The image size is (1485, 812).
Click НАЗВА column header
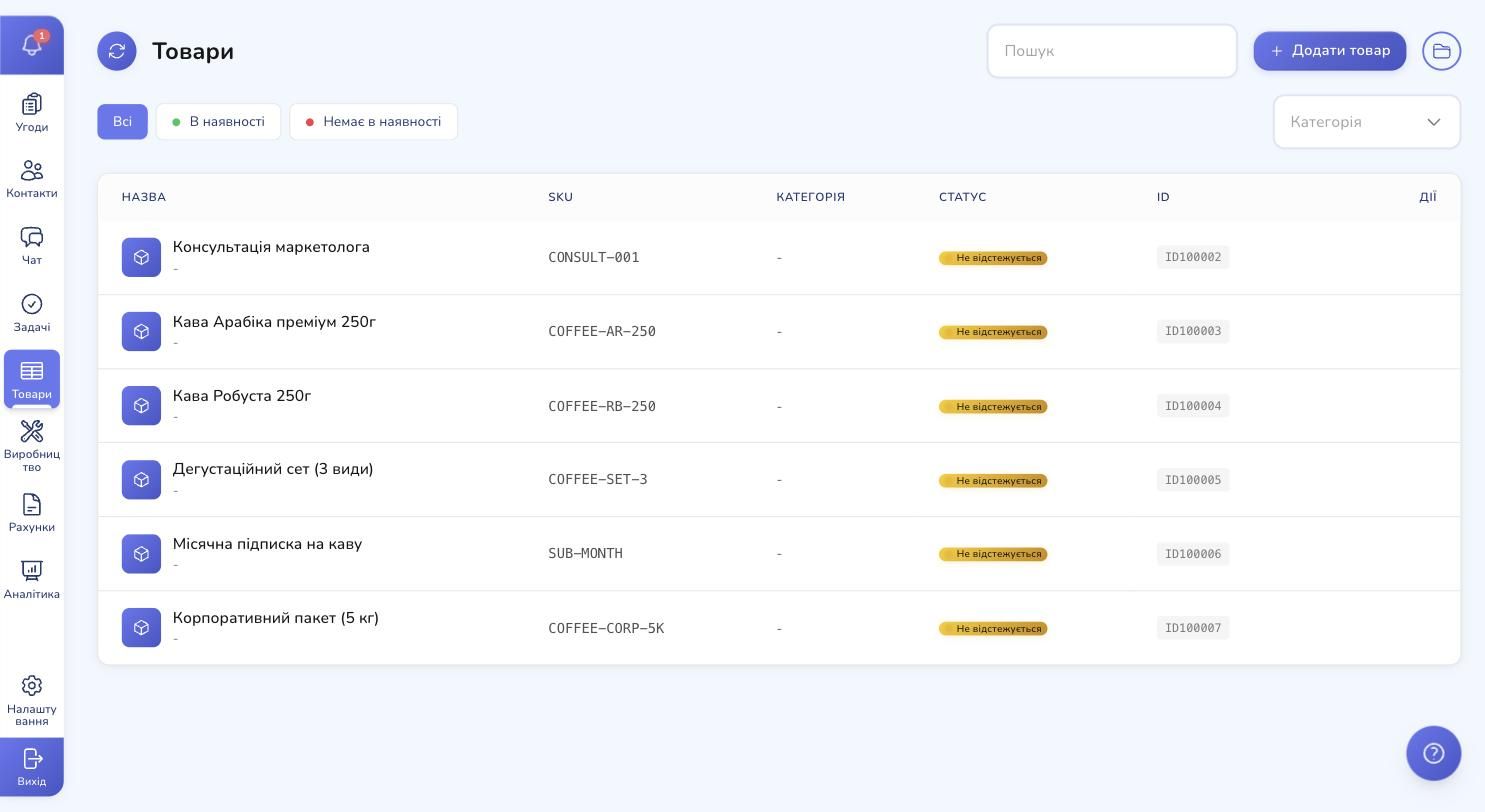click(x=144, y=197)
